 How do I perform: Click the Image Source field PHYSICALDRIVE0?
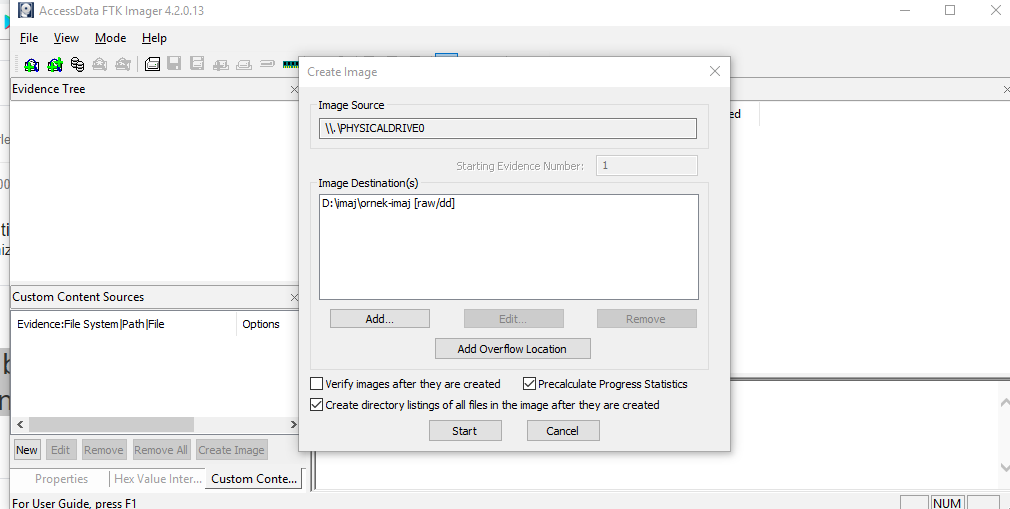point(508,128)
